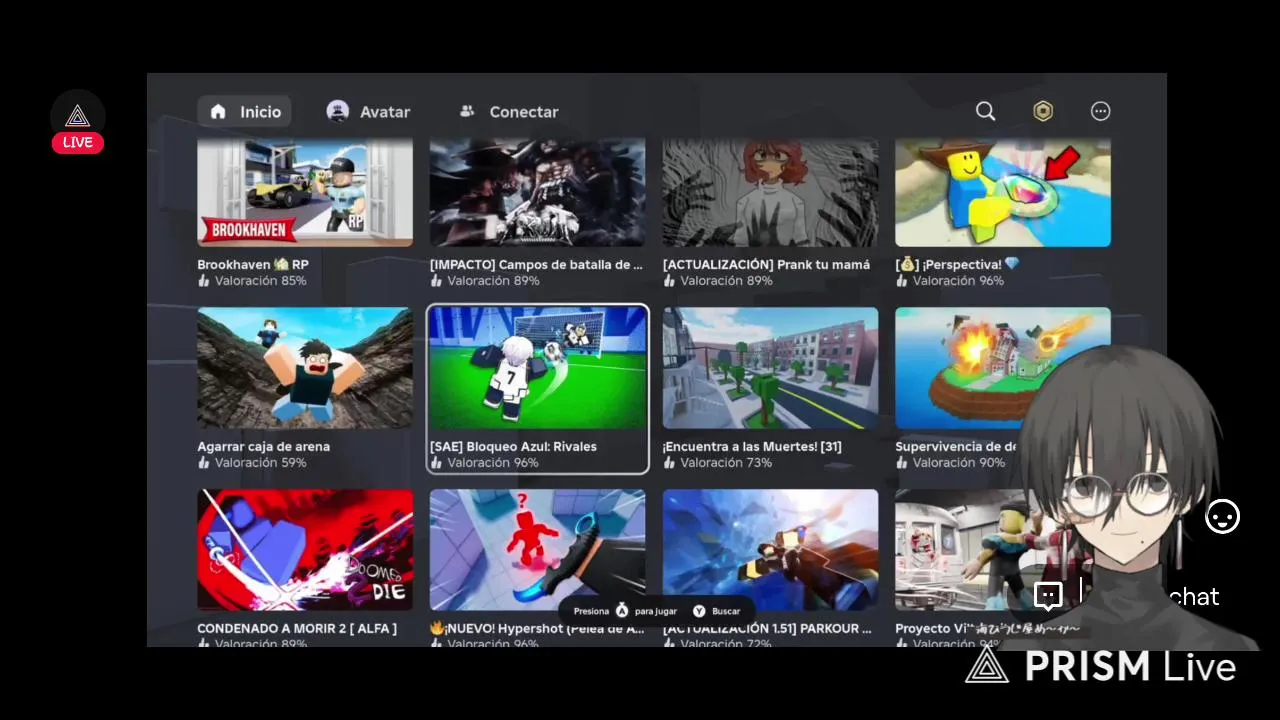This screenshot has width=1280, height=720.
Task: Open the Inicio tab
Action: click(x=244, y=112)
